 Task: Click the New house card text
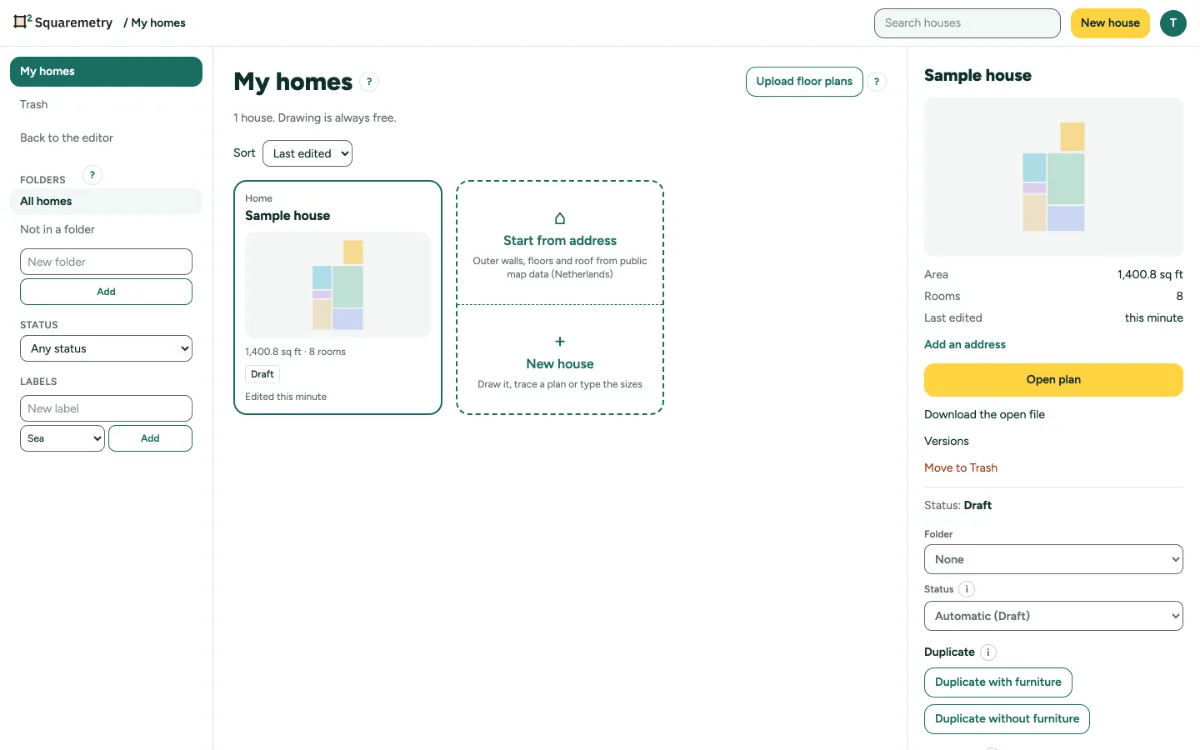point(560,364)
